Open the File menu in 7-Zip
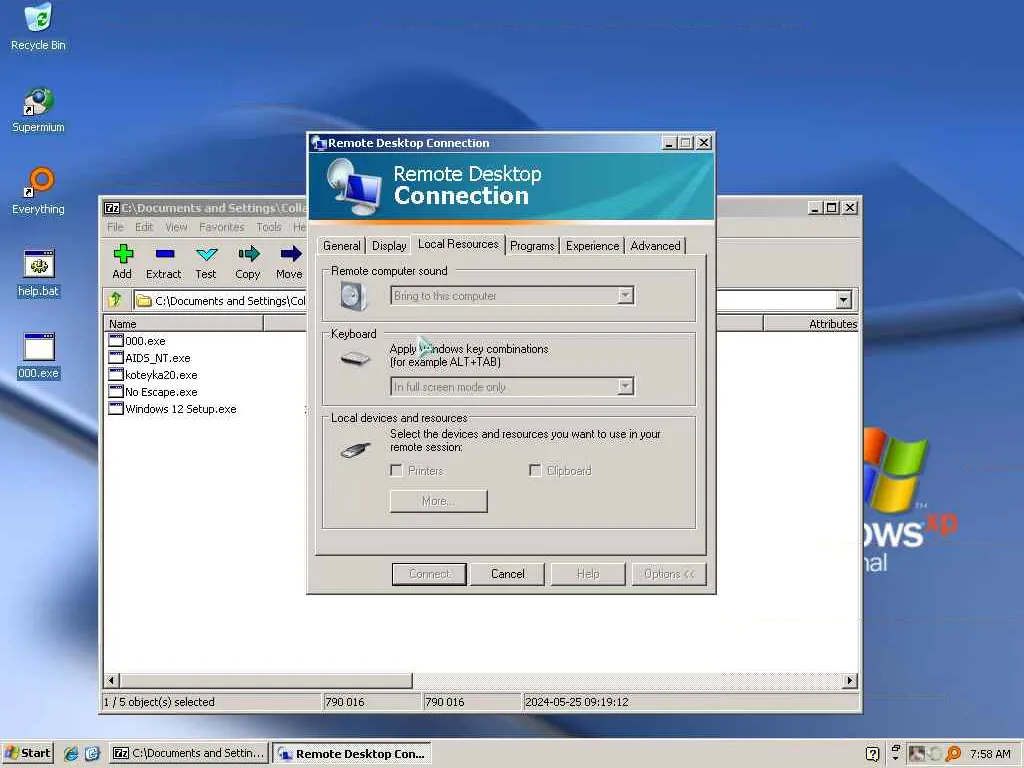The image size is (1024, 768). coord(115,227)
